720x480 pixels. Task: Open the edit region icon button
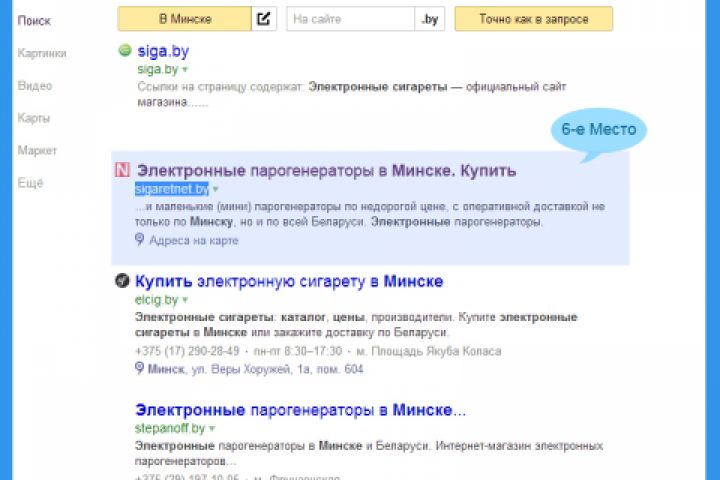(x=264, y=19)
